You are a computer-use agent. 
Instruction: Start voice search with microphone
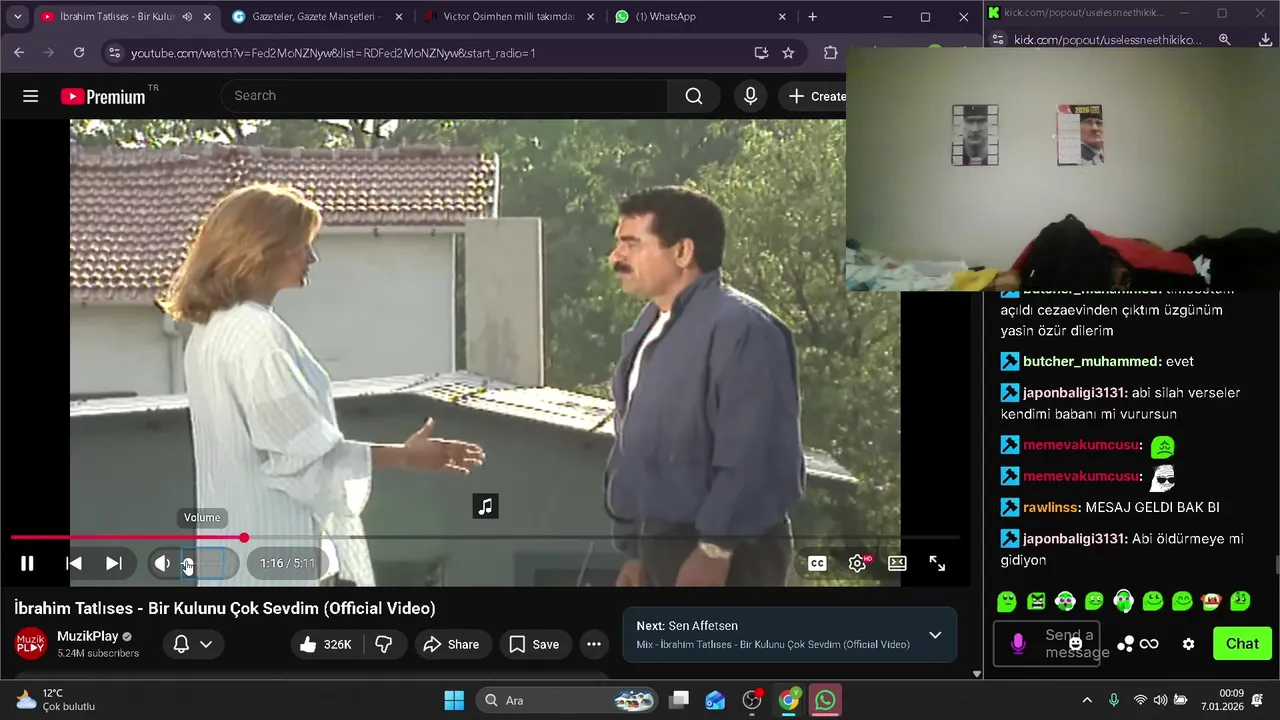[x=750, y=96]
